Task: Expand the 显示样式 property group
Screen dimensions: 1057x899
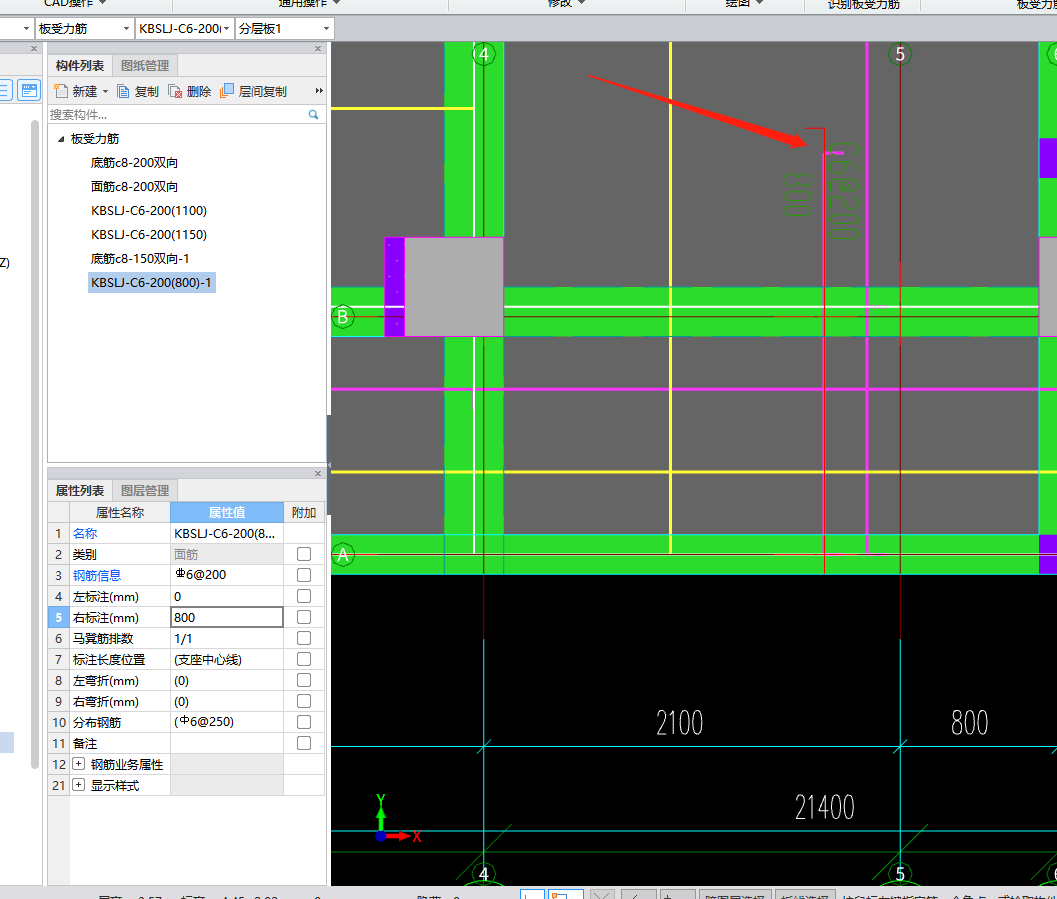Action: 78,785
